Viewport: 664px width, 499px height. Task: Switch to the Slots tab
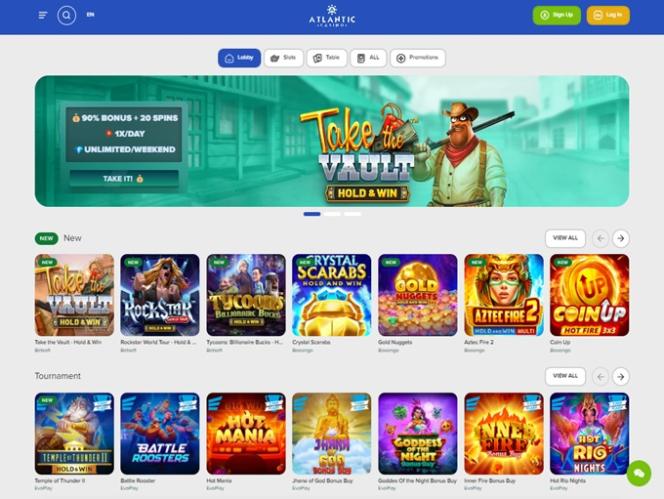click(x=284, y=58)
